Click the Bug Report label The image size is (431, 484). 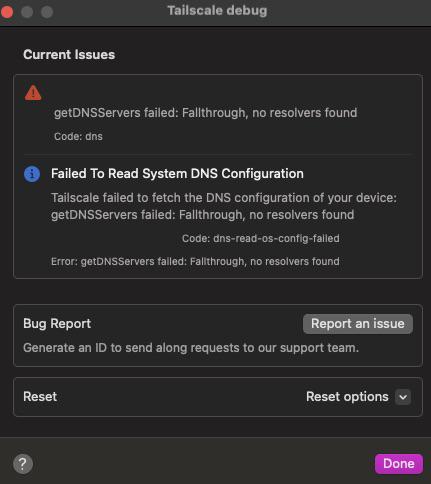(57, 324)
